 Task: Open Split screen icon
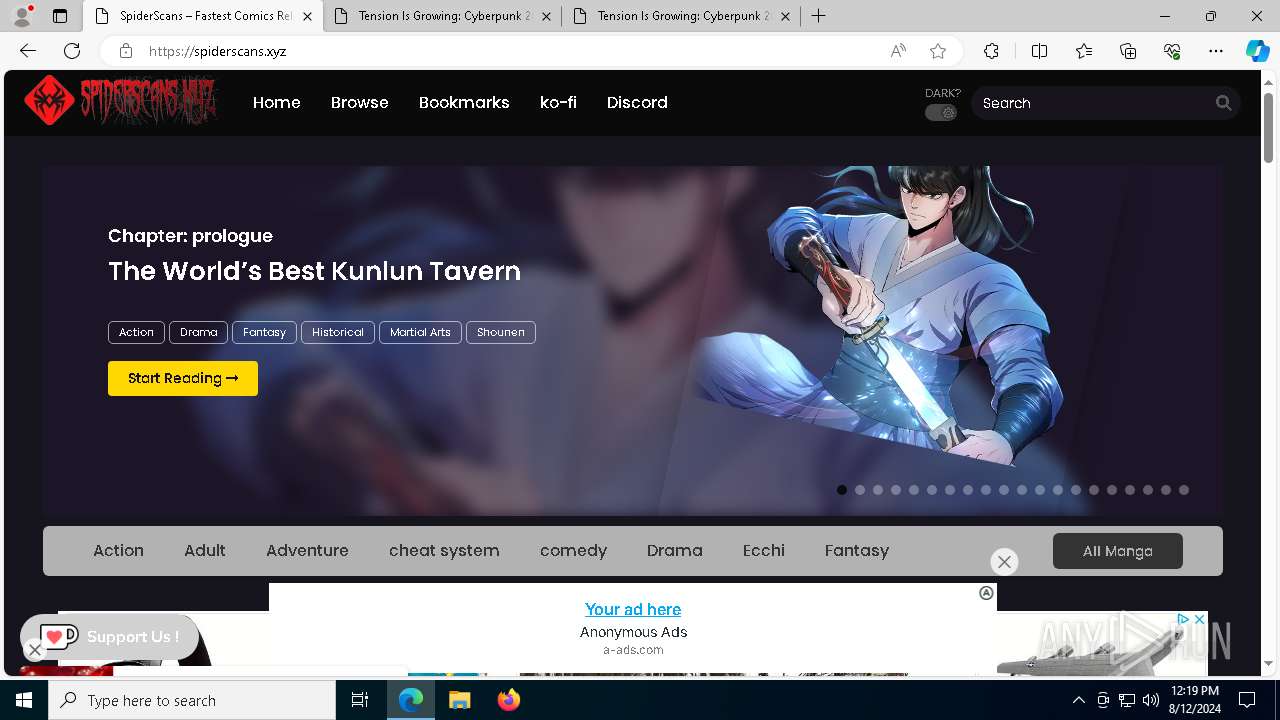1039,51
